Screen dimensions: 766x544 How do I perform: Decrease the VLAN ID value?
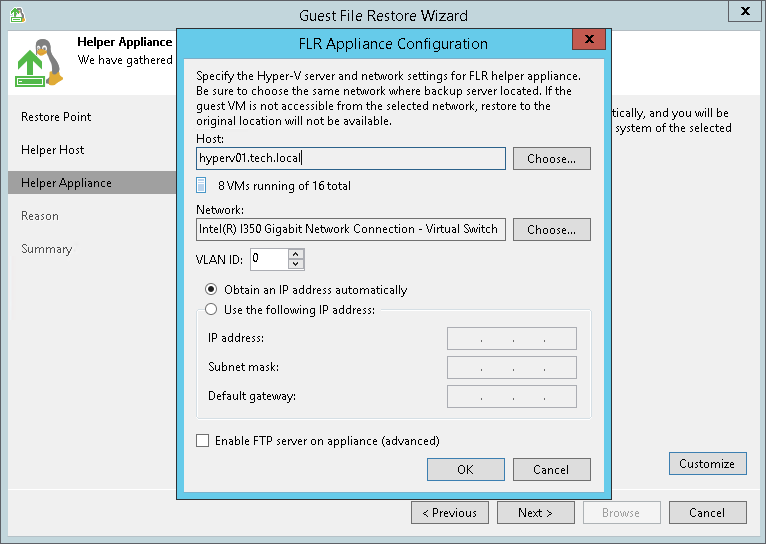296,264
